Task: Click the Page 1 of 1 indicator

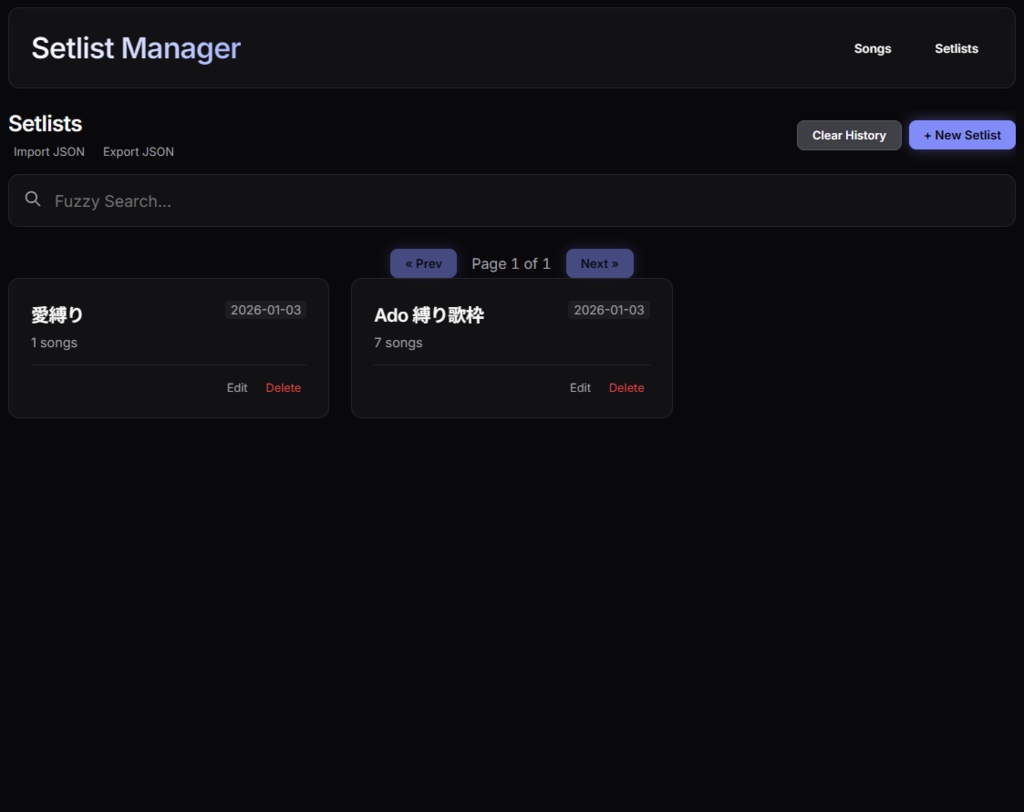Action: (511, 263)
